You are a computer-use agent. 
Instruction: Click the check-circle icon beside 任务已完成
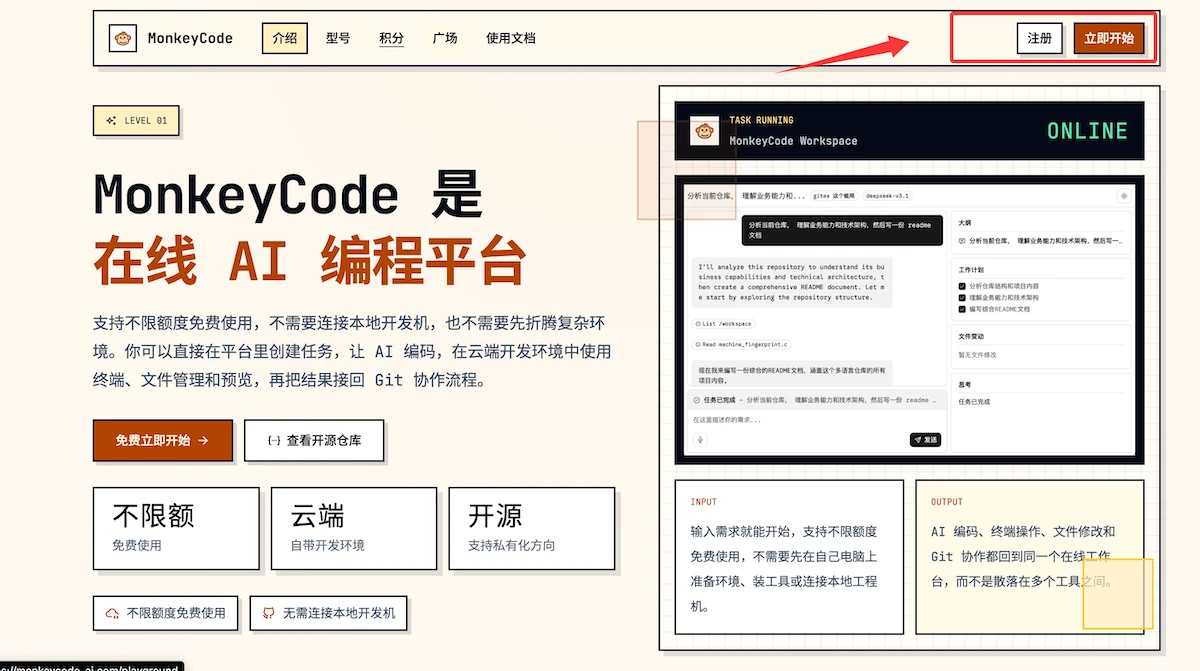point(697,400)
